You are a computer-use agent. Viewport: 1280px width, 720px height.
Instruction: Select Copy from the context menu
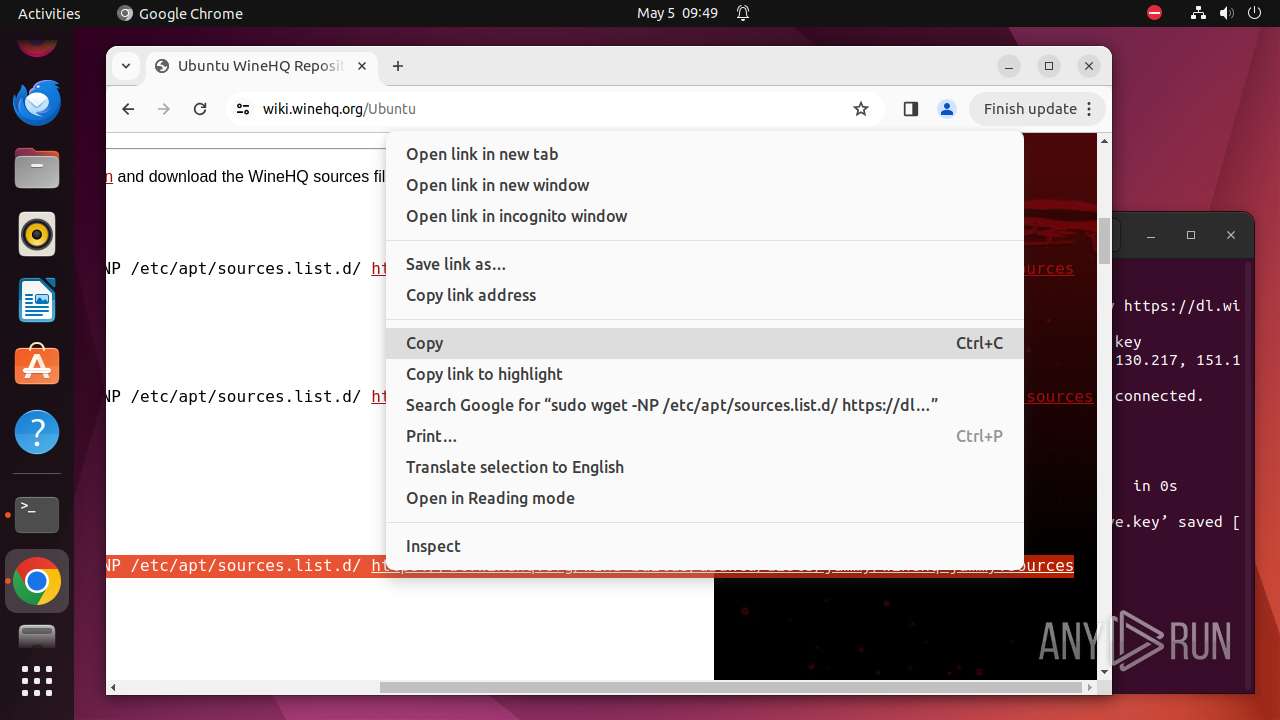(705, 343)
